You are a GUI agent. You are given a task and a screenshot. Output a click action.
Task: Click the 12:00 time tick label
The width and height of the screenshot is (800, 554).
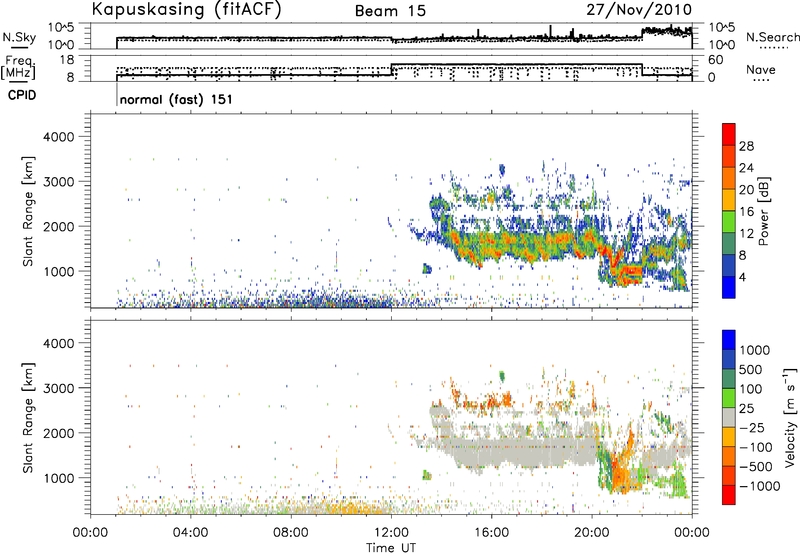click(x=391, y=533)
